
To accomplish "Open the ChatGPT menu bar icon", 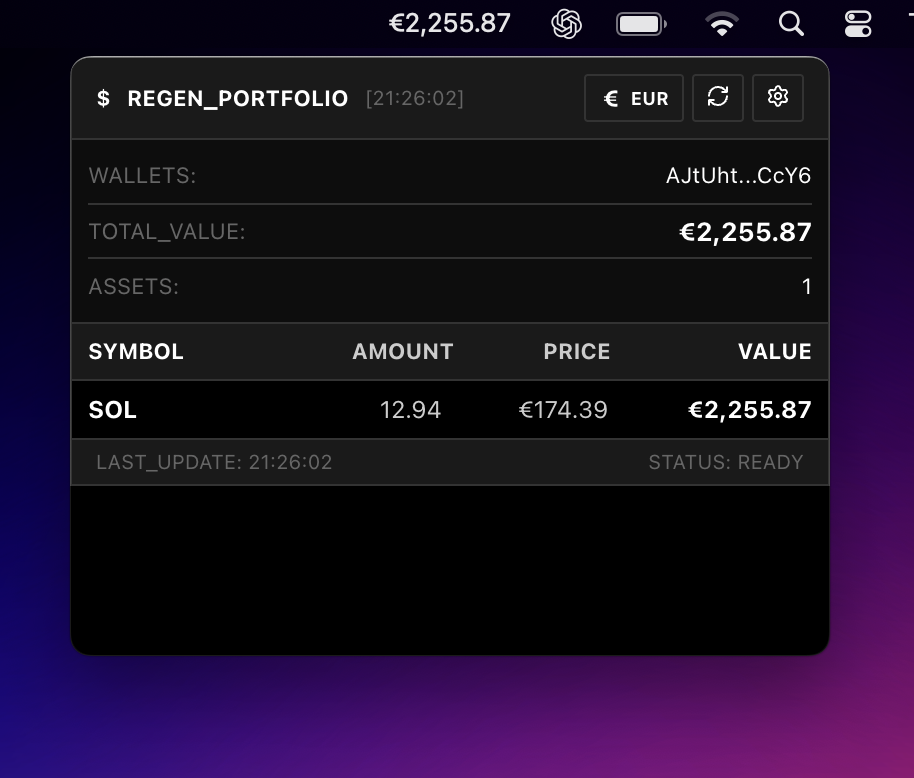I will pos(567,23).
